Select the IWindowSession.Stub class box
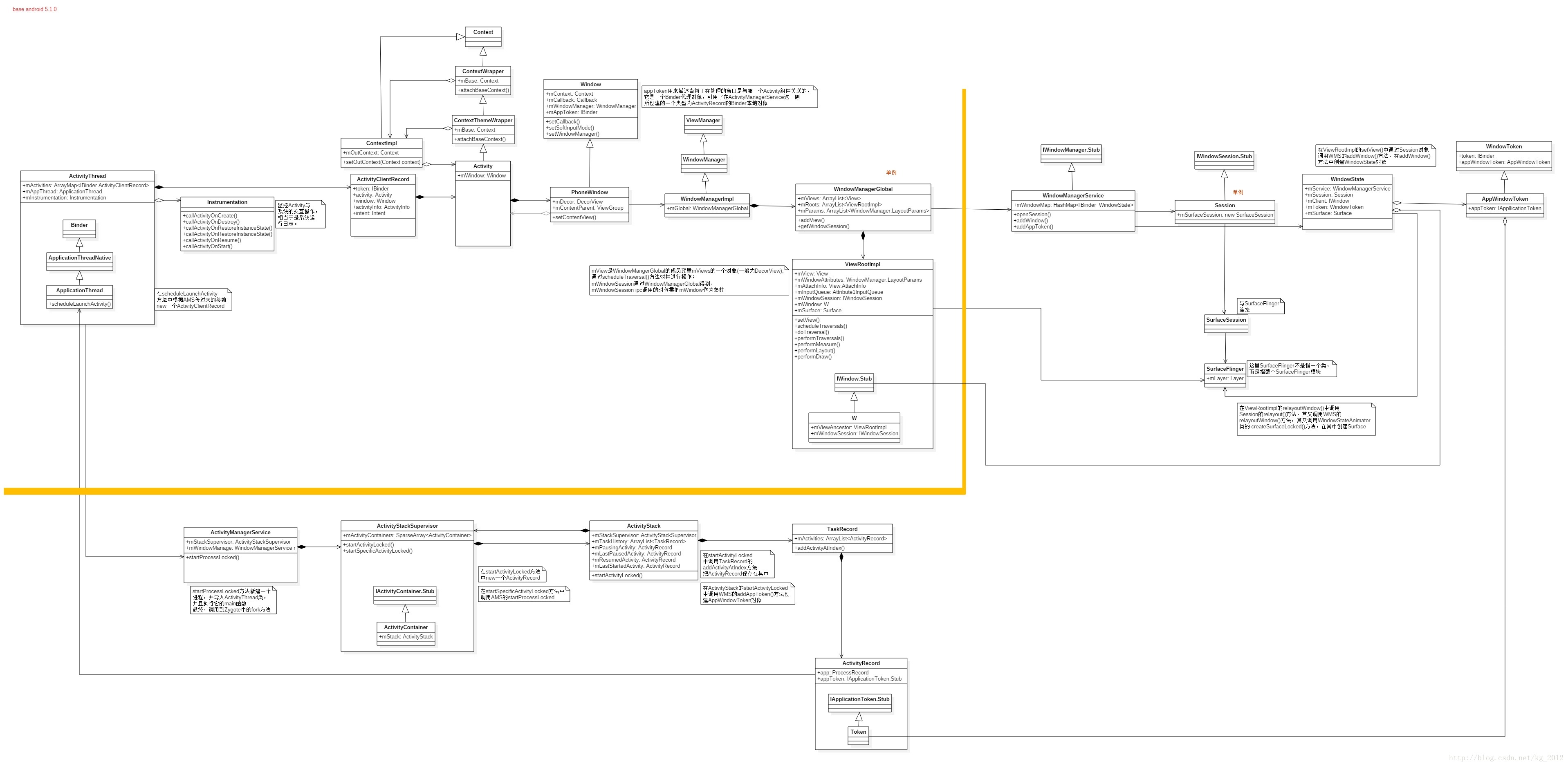1568x766 pixels. tap(1224, 161)
